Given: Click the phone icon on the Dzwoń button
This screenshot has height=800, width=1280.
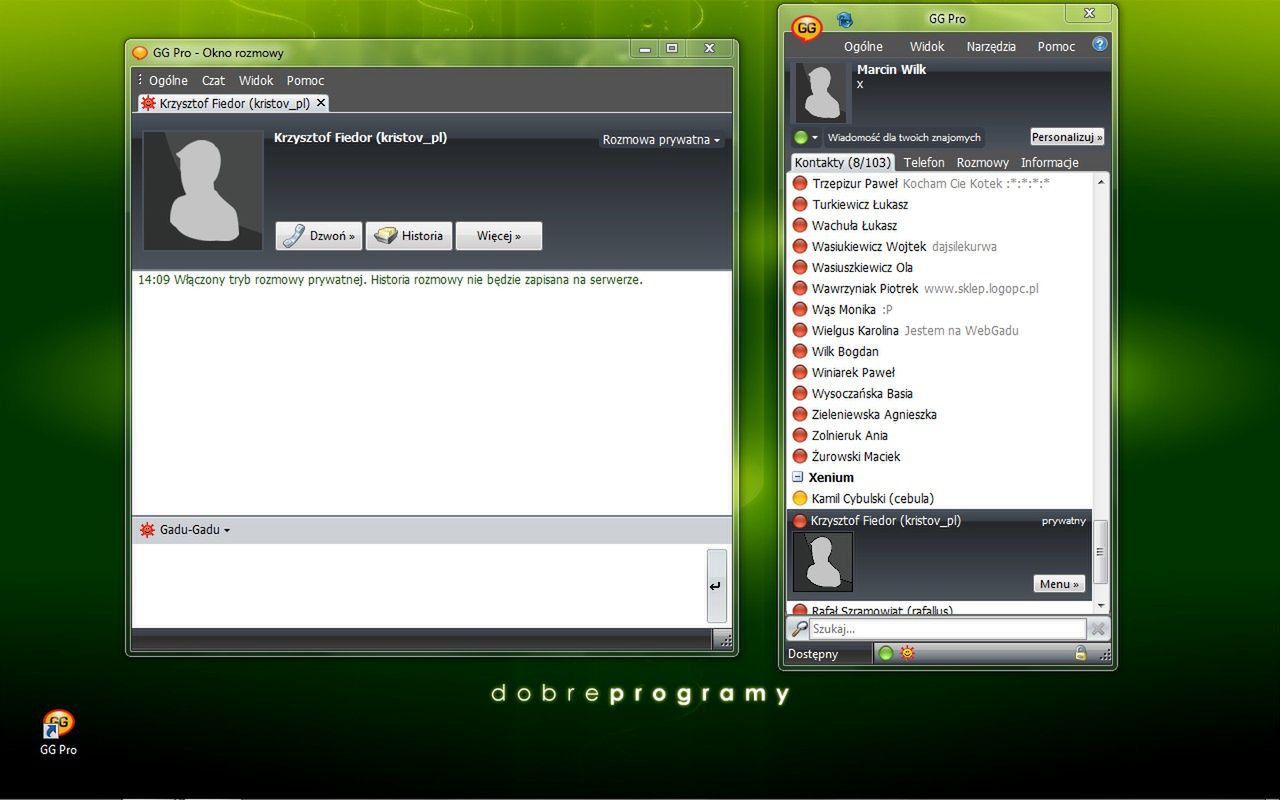Looking at the screenshot, I should coord(293,236).
